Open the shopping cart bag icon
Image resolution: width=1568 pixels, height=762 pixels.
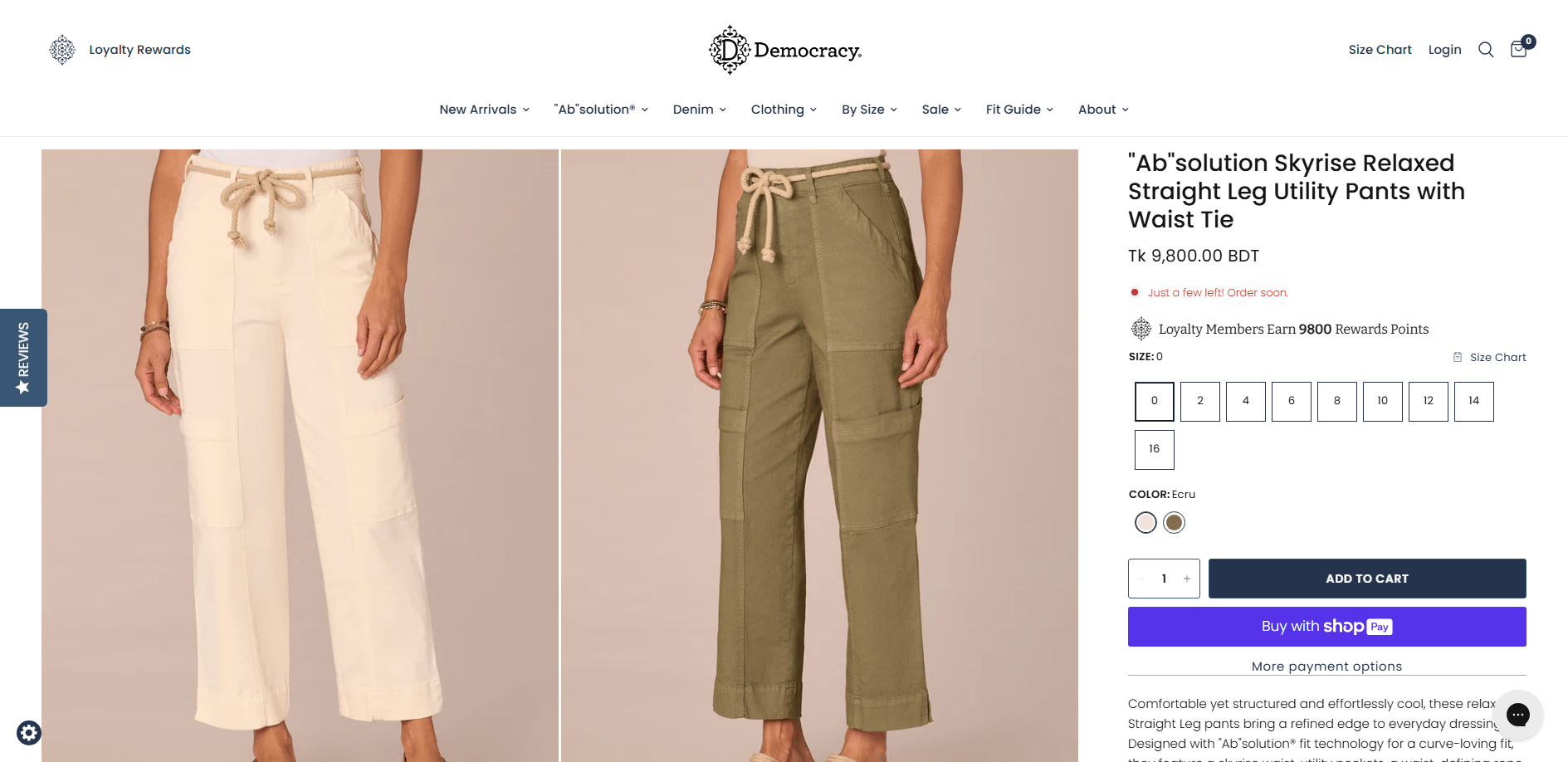[x=1519, y=49]
